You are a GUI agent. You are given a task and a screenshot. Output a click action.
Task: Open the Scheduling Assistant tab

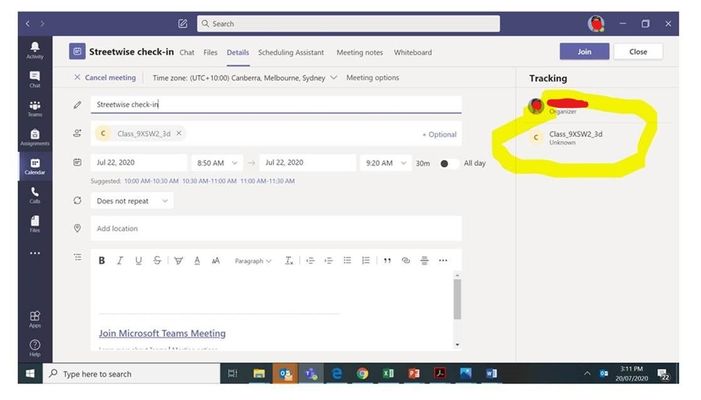[291, 52]
